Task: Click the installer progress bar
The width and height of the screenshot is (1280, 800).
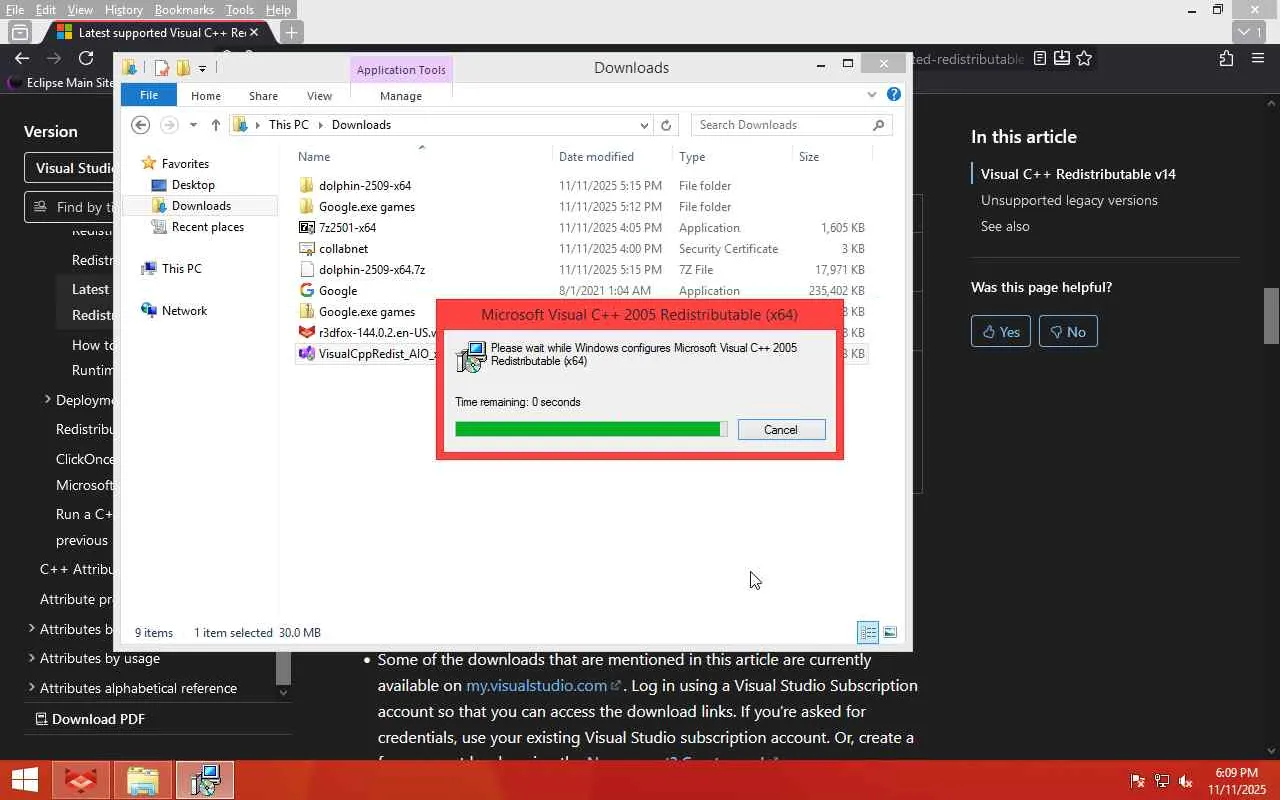Action: [x=591, y=429]
